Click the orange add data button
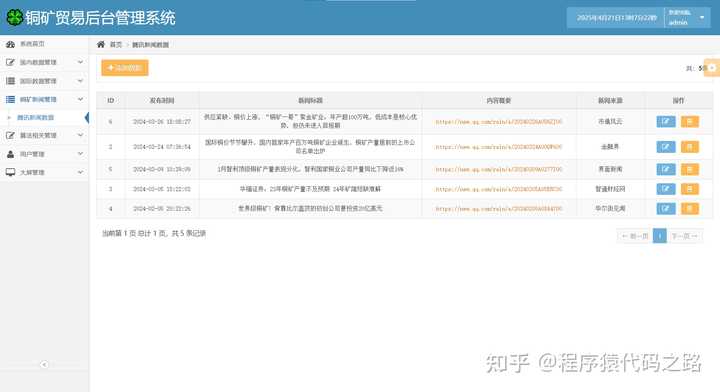 pyautogui.click(x=125, y=68)
